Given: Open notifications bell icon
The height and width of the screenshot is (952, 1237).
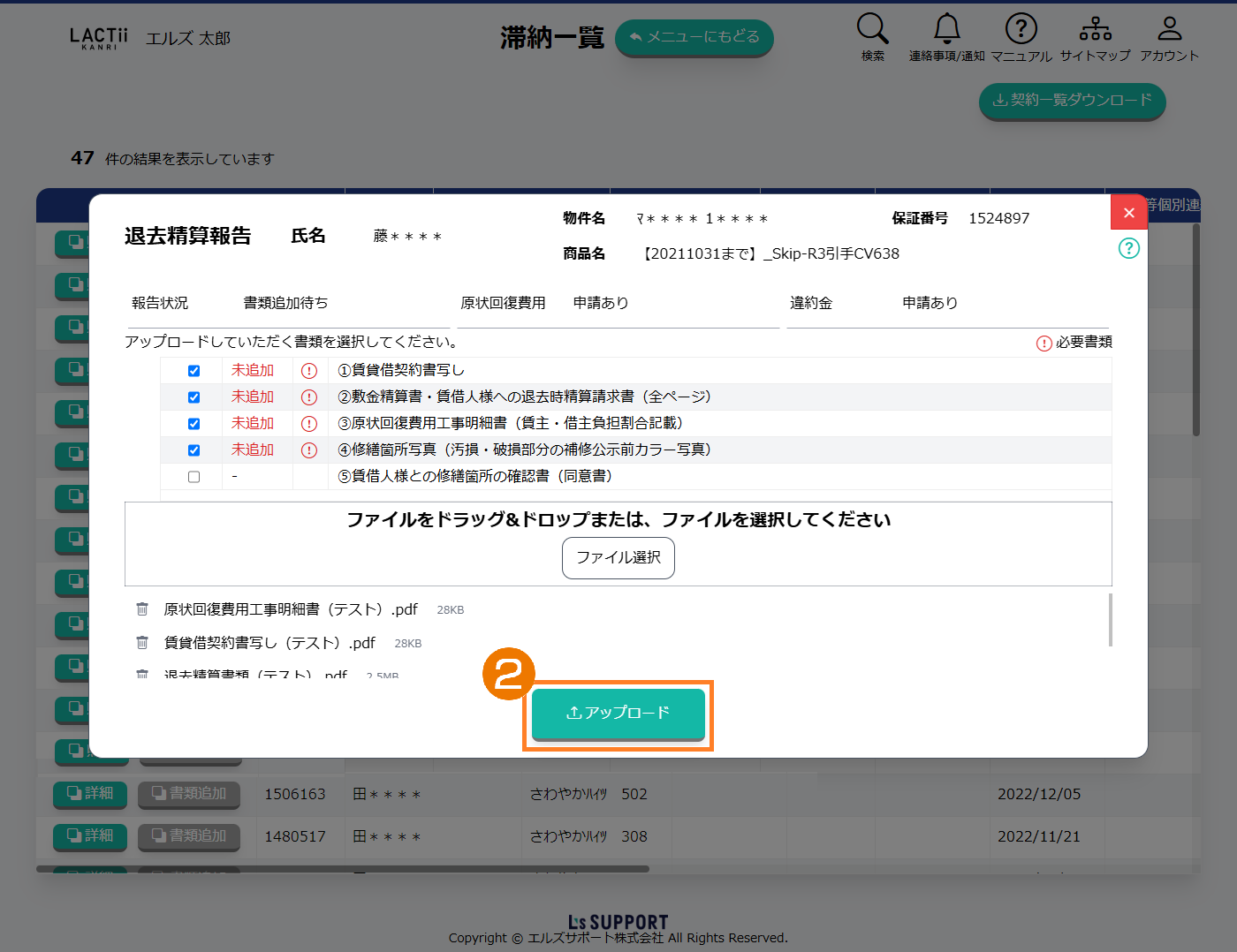Looking at the screenshot, I should pos(946,30).
